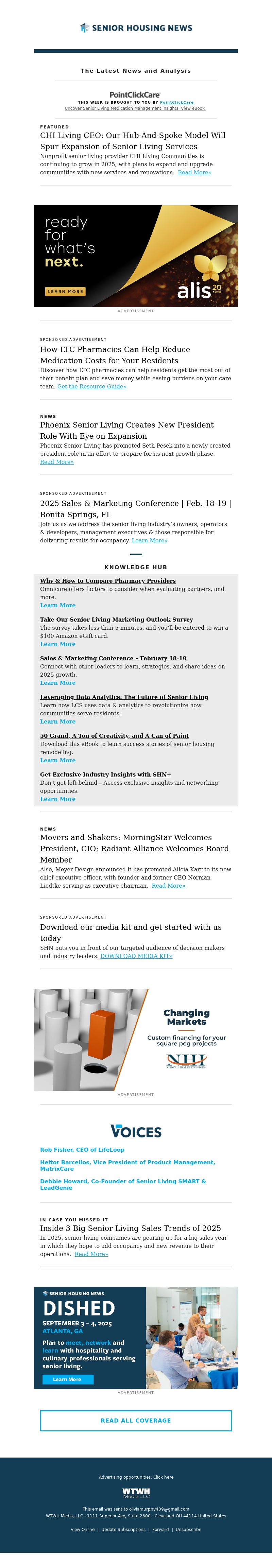Click the WTWH Media logo in footer
The width and height of the screenshot is (272, 1568).
click(136, 1493)
